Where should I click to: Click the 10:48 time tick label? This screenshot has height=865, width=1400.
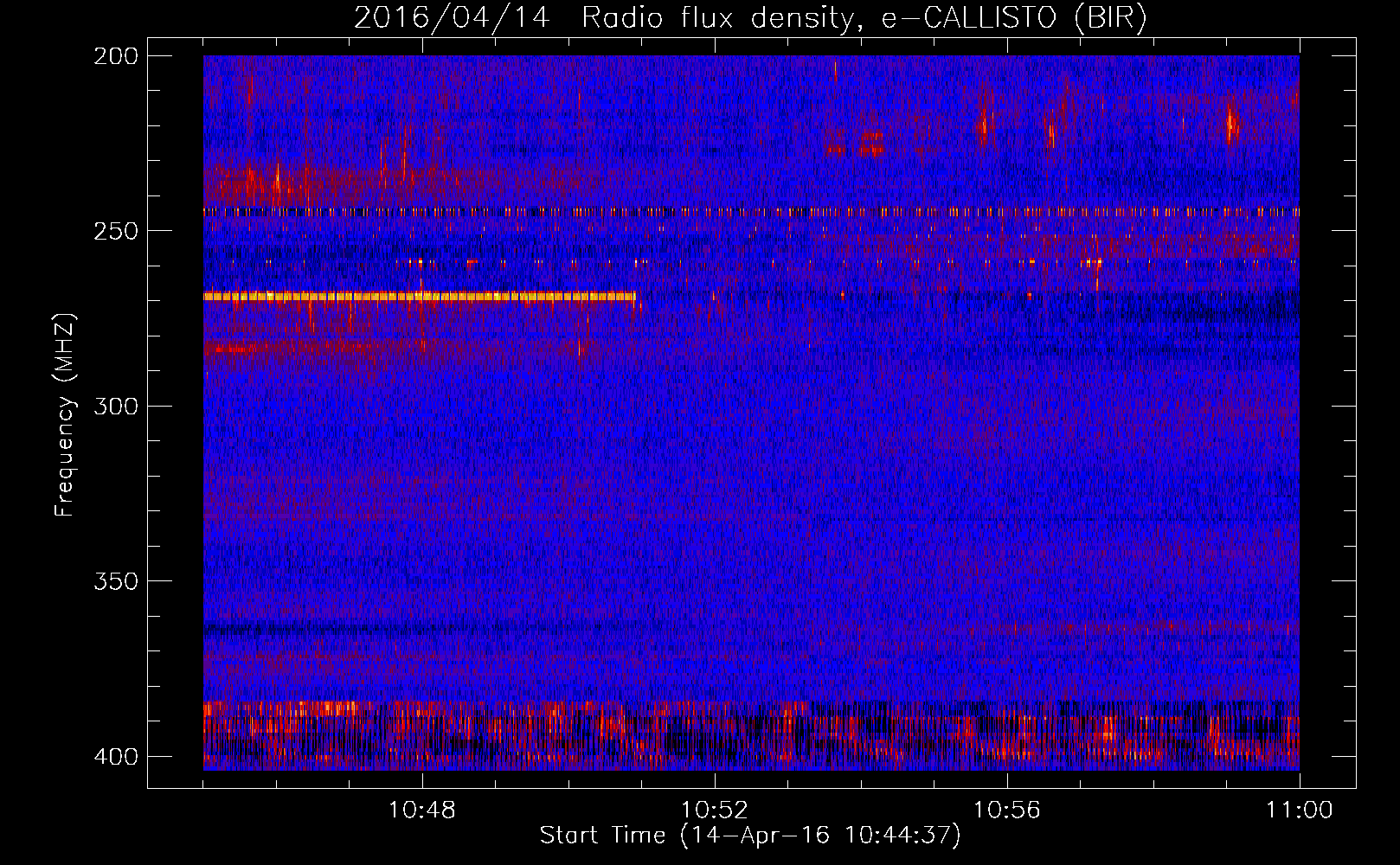point(422,811)
